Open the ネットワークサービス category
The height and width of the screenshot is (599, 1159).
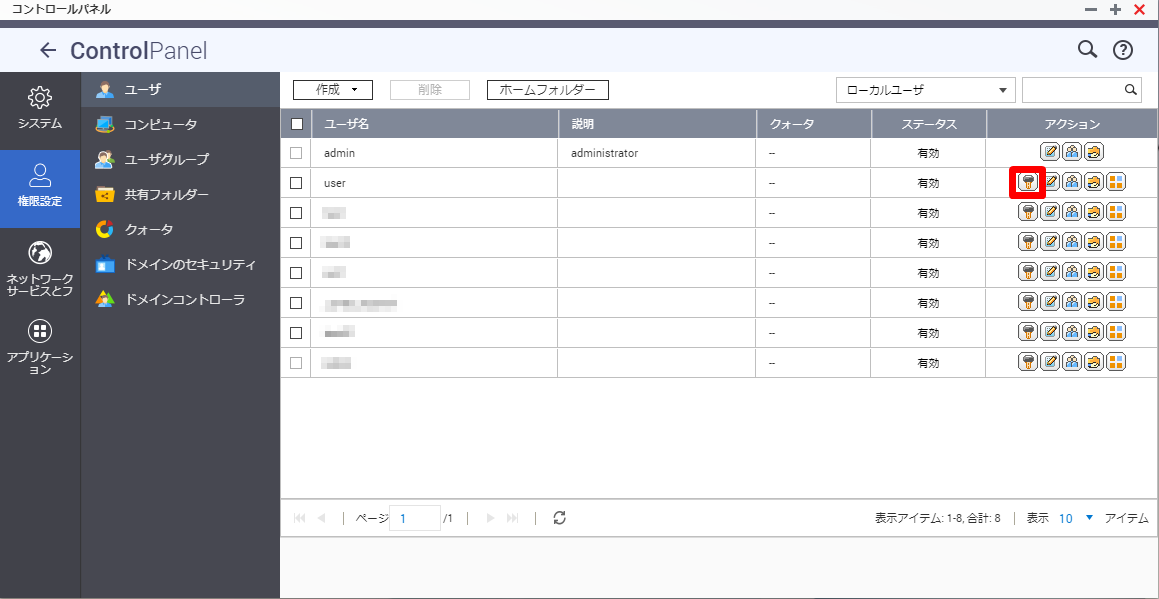point(40,268)
